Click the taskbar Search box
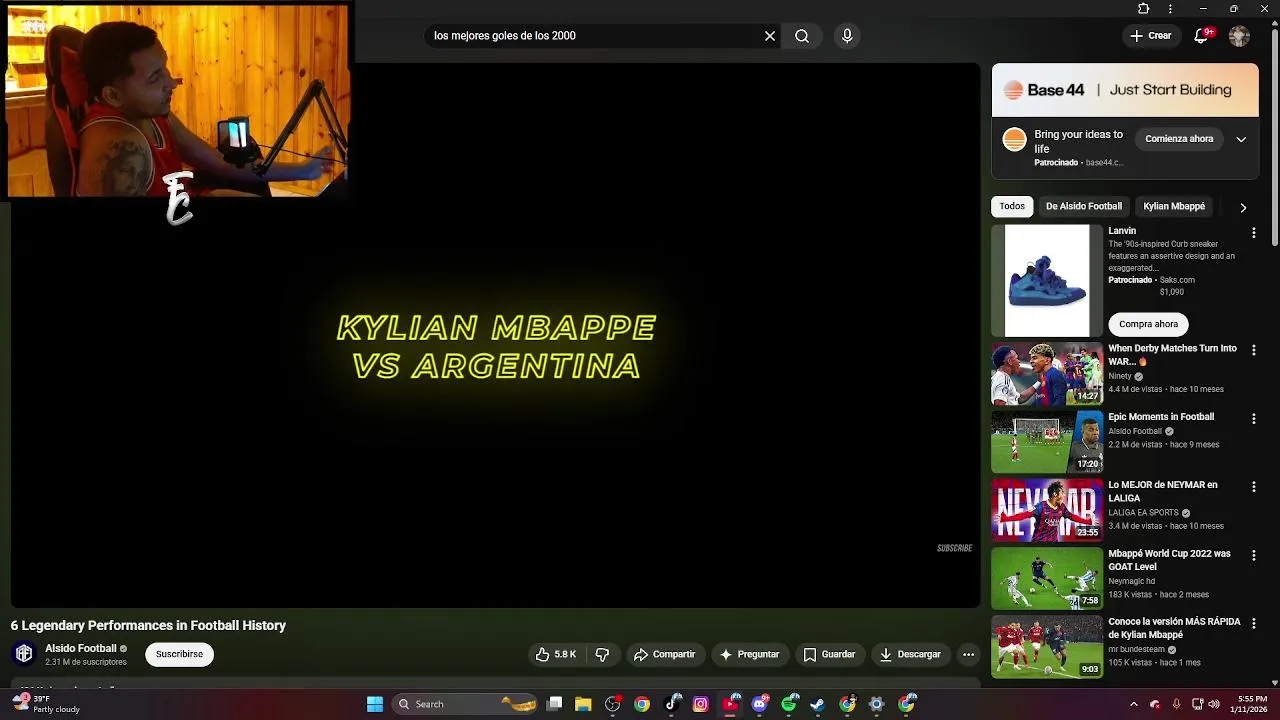Image resolution: width=1280 pixels, height=720 pixels. [466, 704]
